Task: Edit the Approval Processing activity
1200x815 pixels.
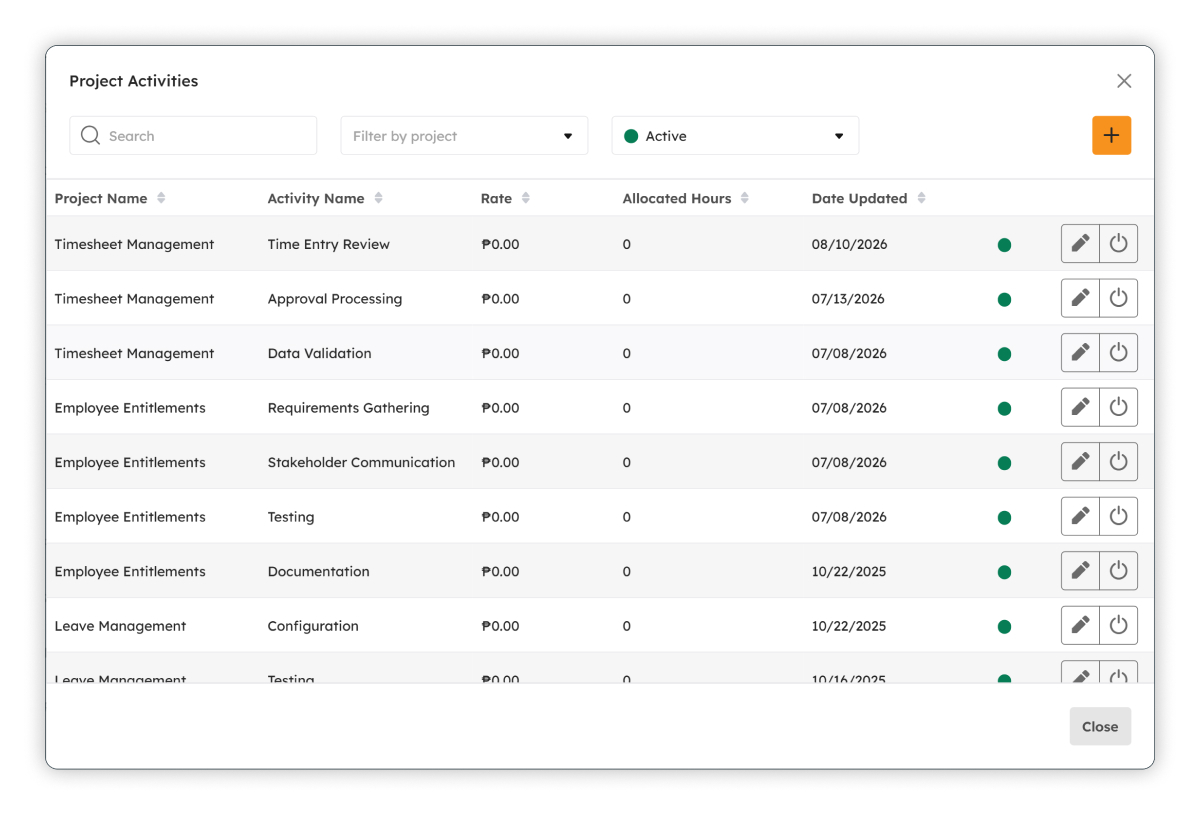Action: tap(1080, 298)
